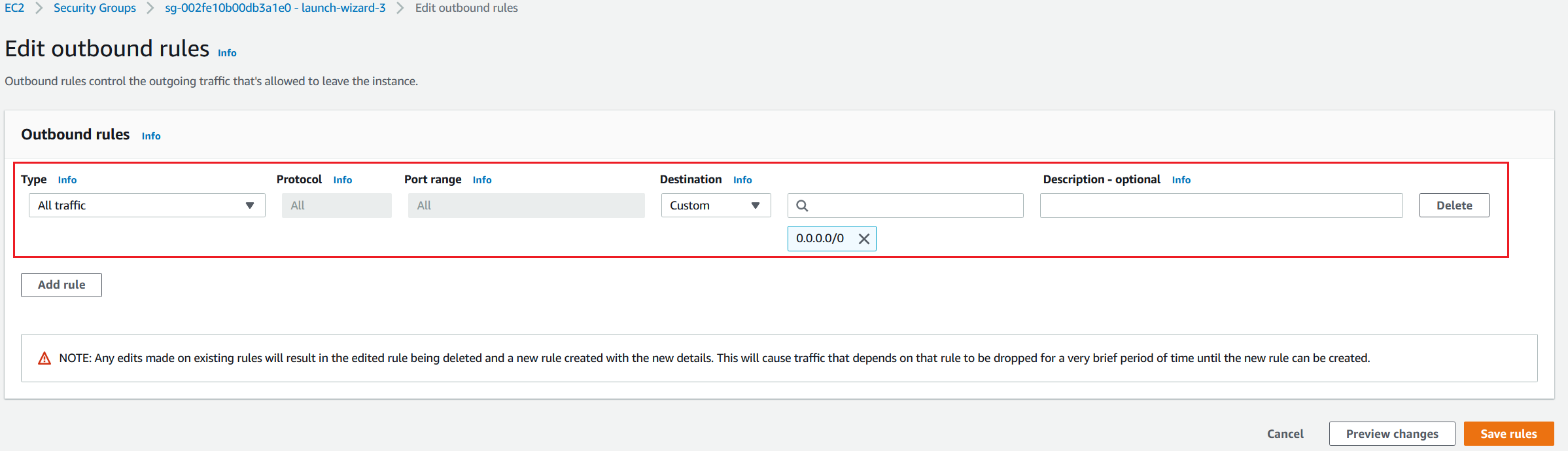Click the warning triangle icon in note
Viewport: 1568px width, 451px height.
click(44, 358)
